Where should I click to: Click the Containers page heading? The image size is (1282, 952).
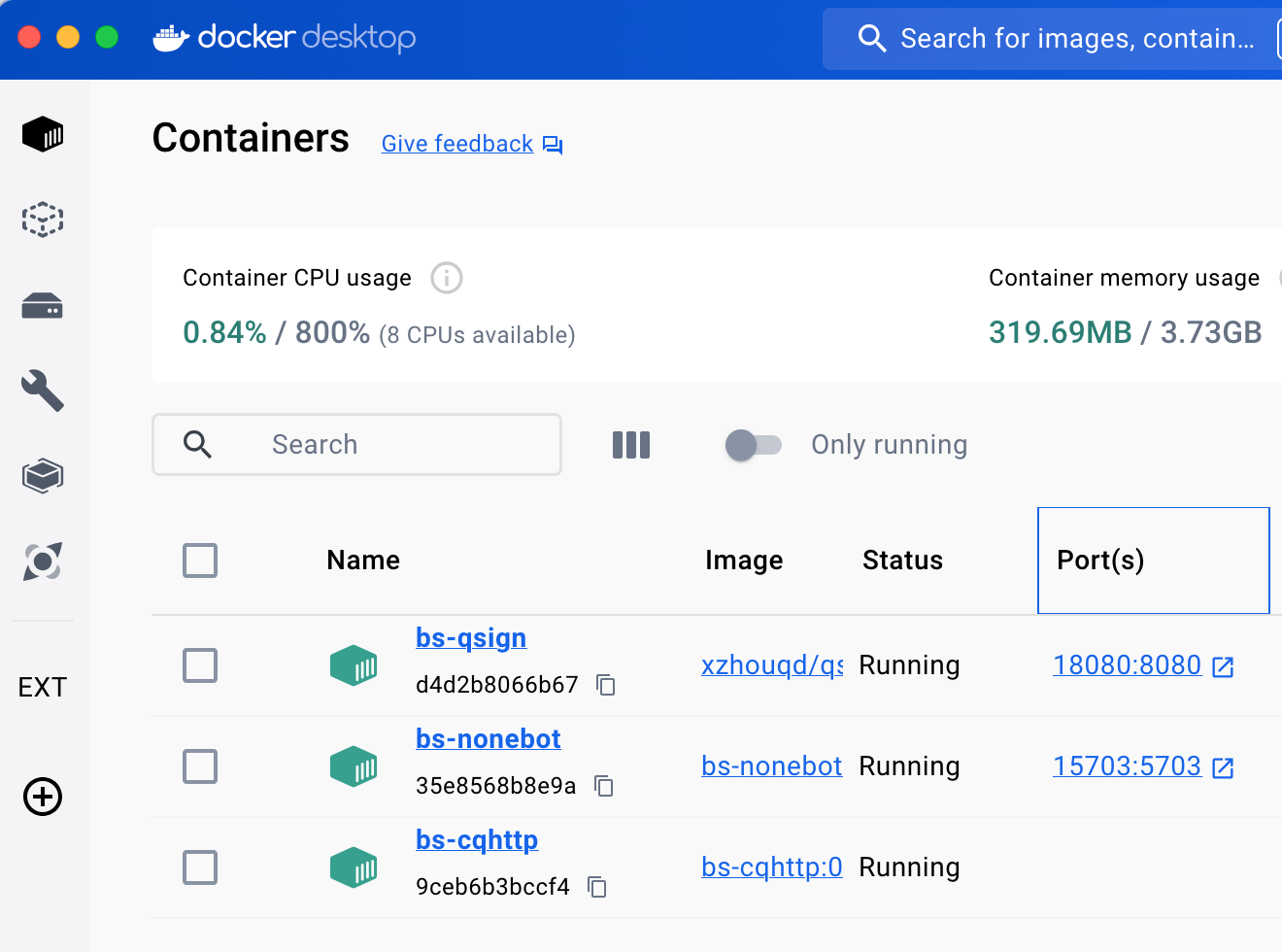[251, 138]
